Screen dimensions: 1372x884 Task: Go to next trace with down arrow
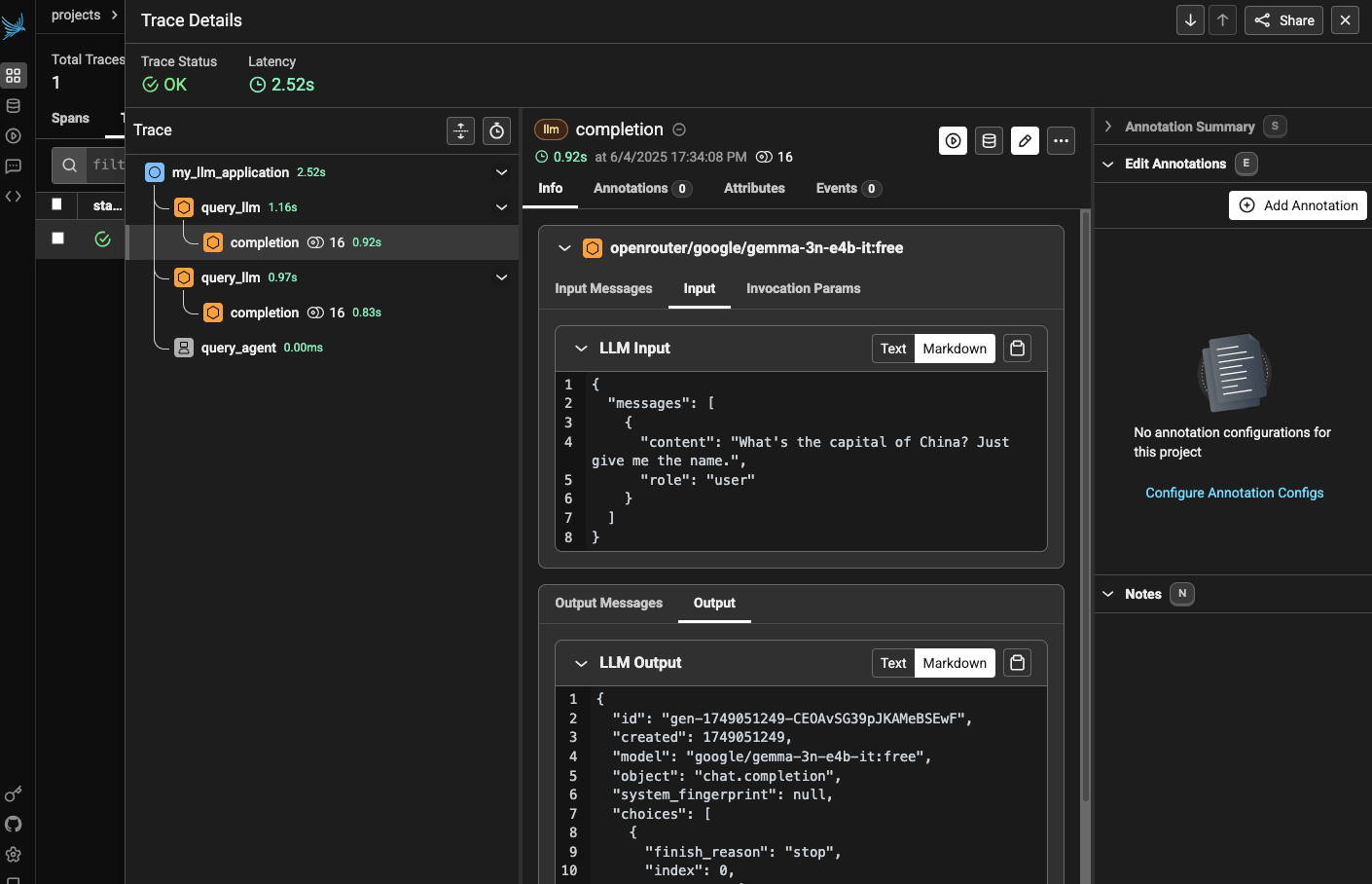1190,20
